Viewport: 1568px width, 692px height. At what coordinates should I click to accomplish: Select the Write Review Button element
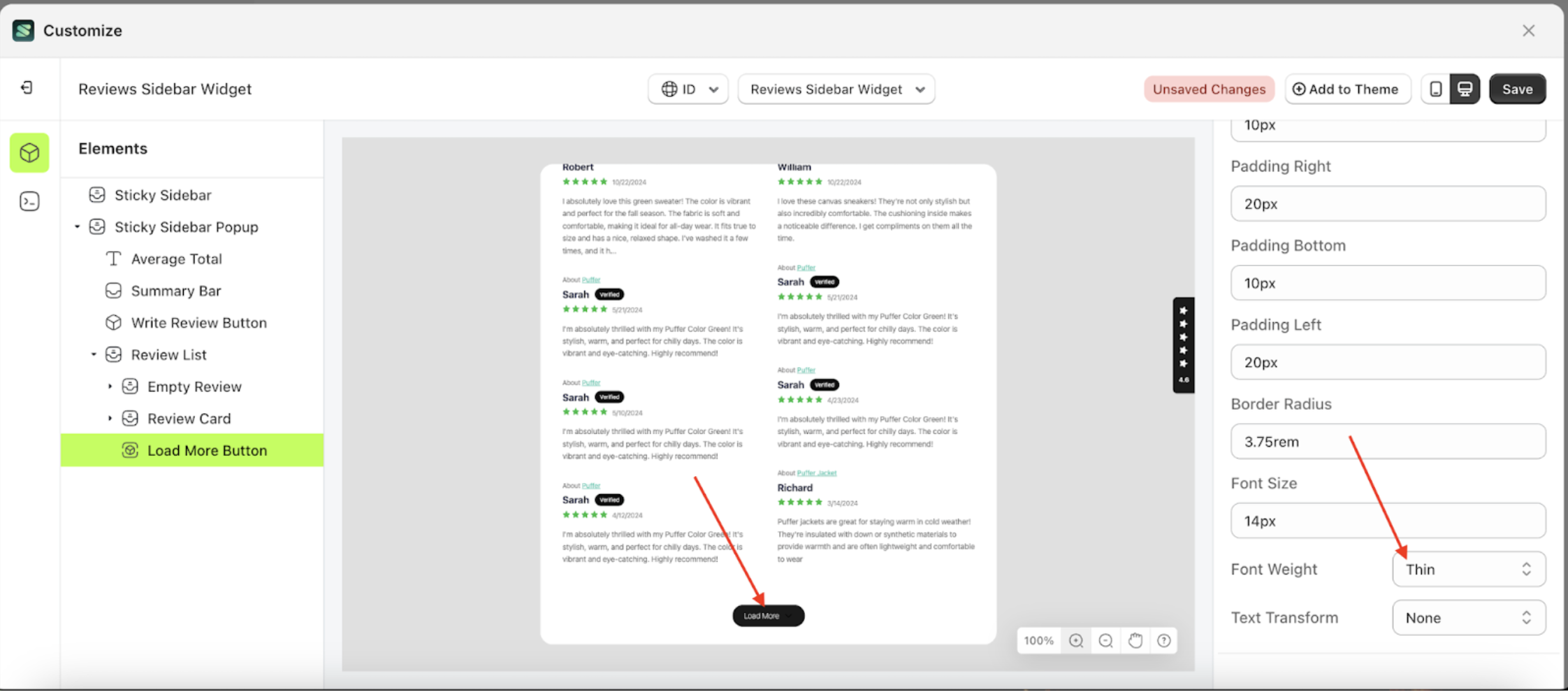(x=198, y=322)
